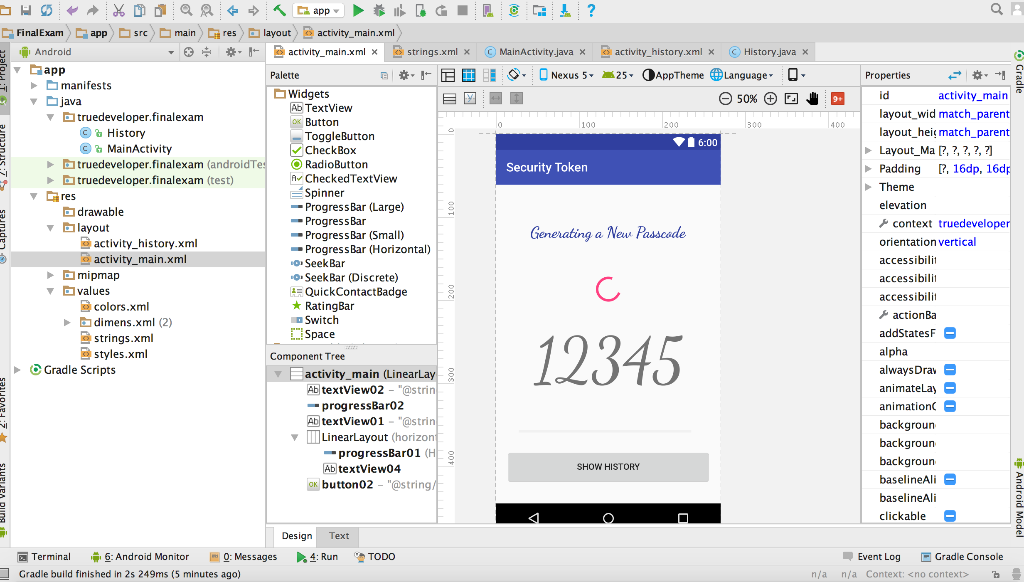Toggle the alwaysDrawnWithCache property box
This screenshot has height=582, width=1024.
[x=950, y=370]
